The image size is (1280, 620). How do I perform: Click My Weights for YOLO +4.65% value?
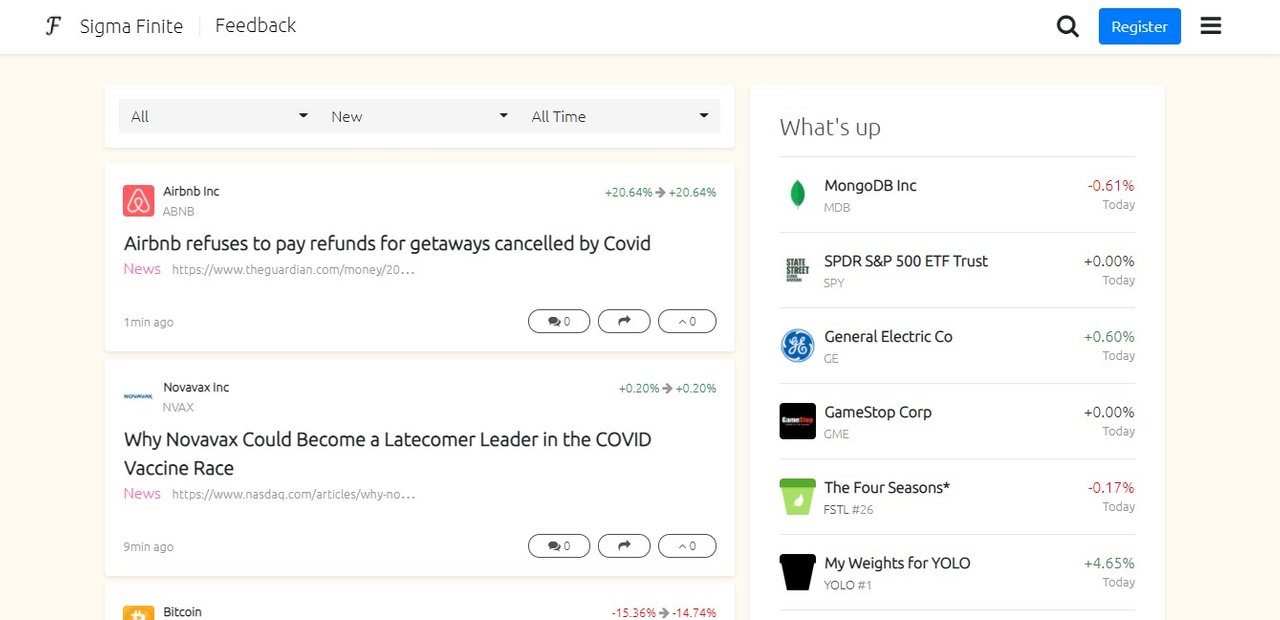click(1109, 563)
